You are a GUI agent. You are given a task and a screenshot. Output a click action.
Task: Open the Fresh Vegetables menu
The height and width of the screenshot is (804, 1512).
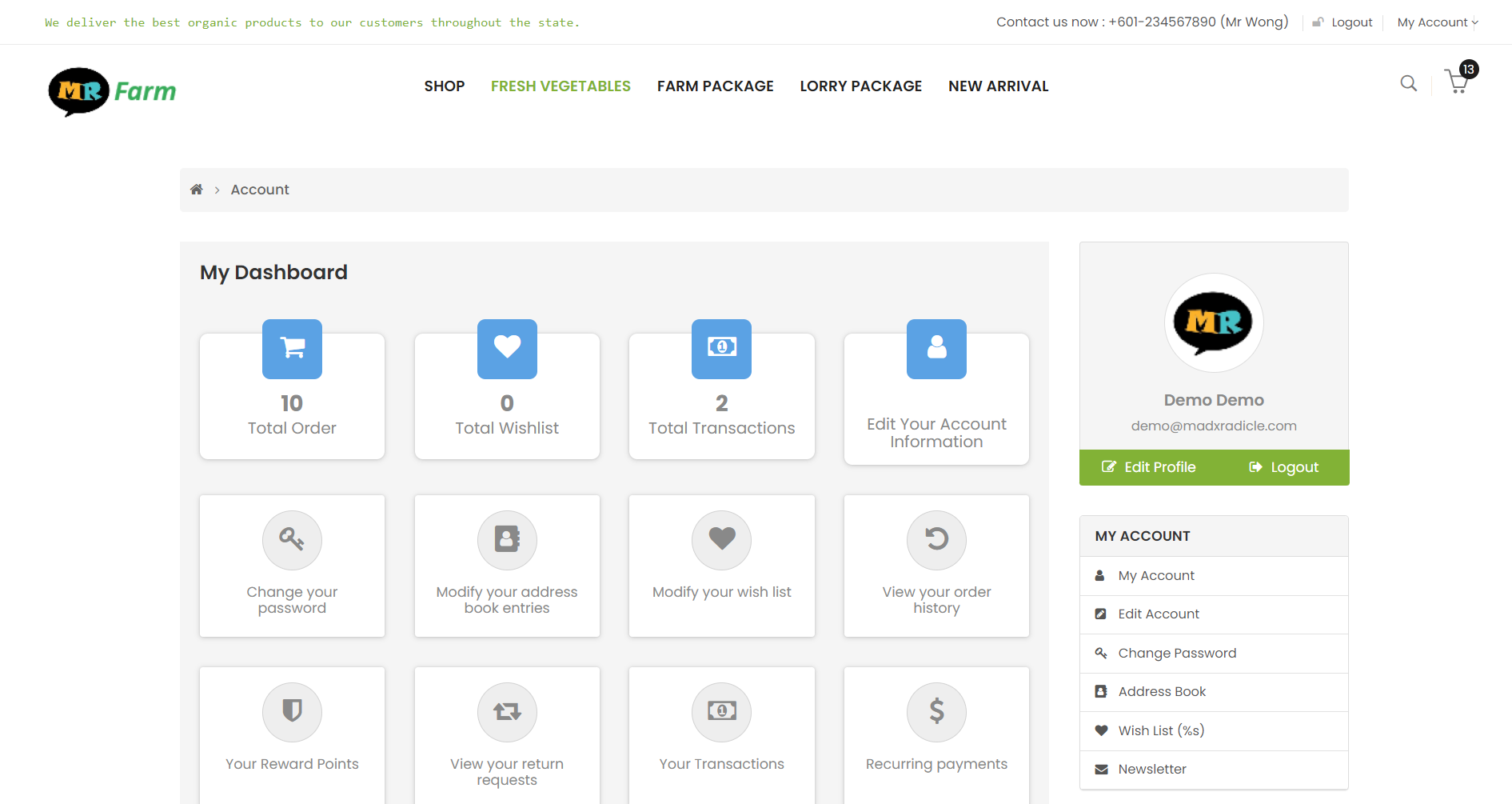(x=561, y=86)
